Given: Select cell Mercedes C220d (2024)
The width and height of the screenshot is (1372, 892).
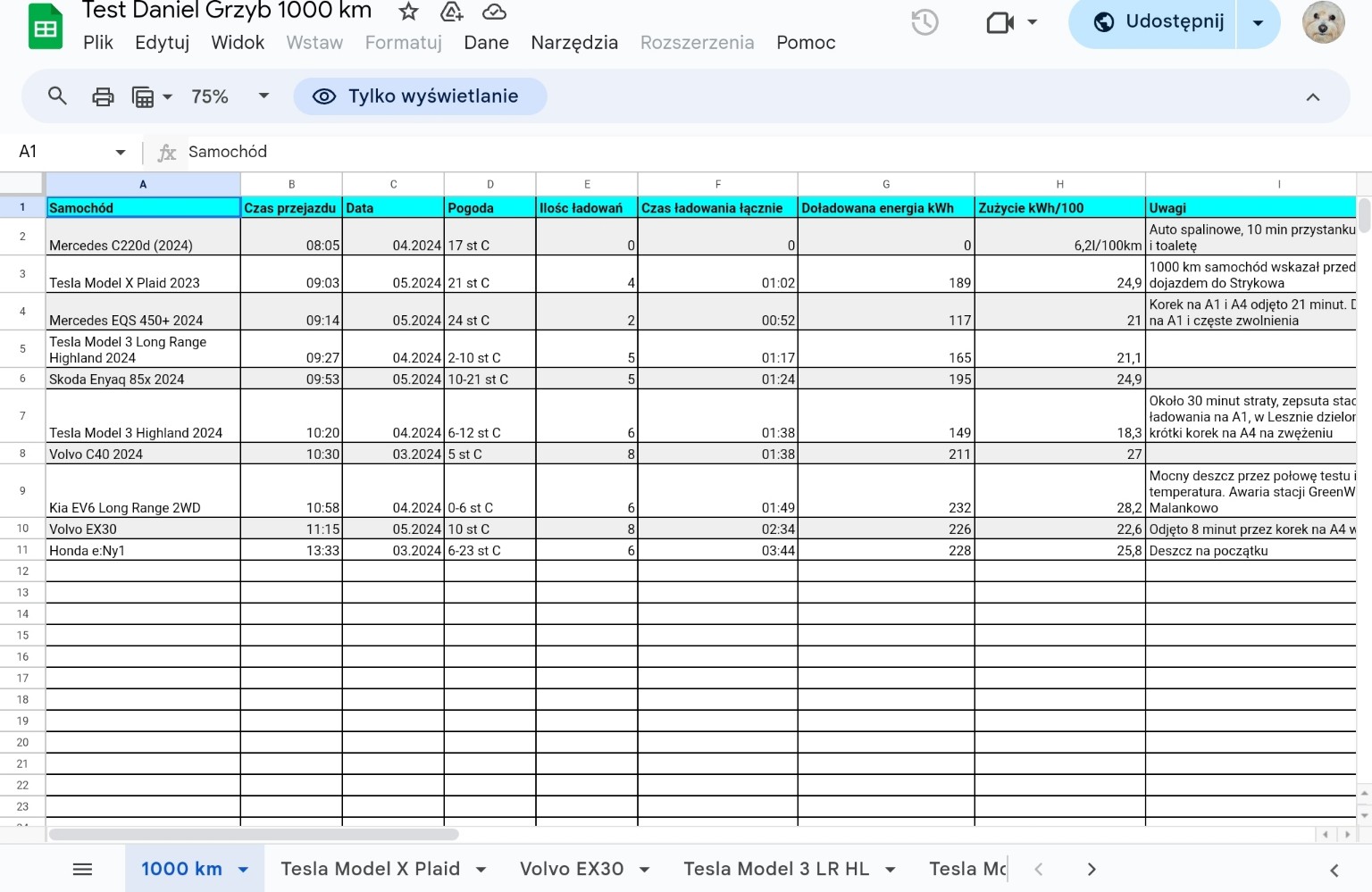Looking at the screenshot, I should pos(143,237).
